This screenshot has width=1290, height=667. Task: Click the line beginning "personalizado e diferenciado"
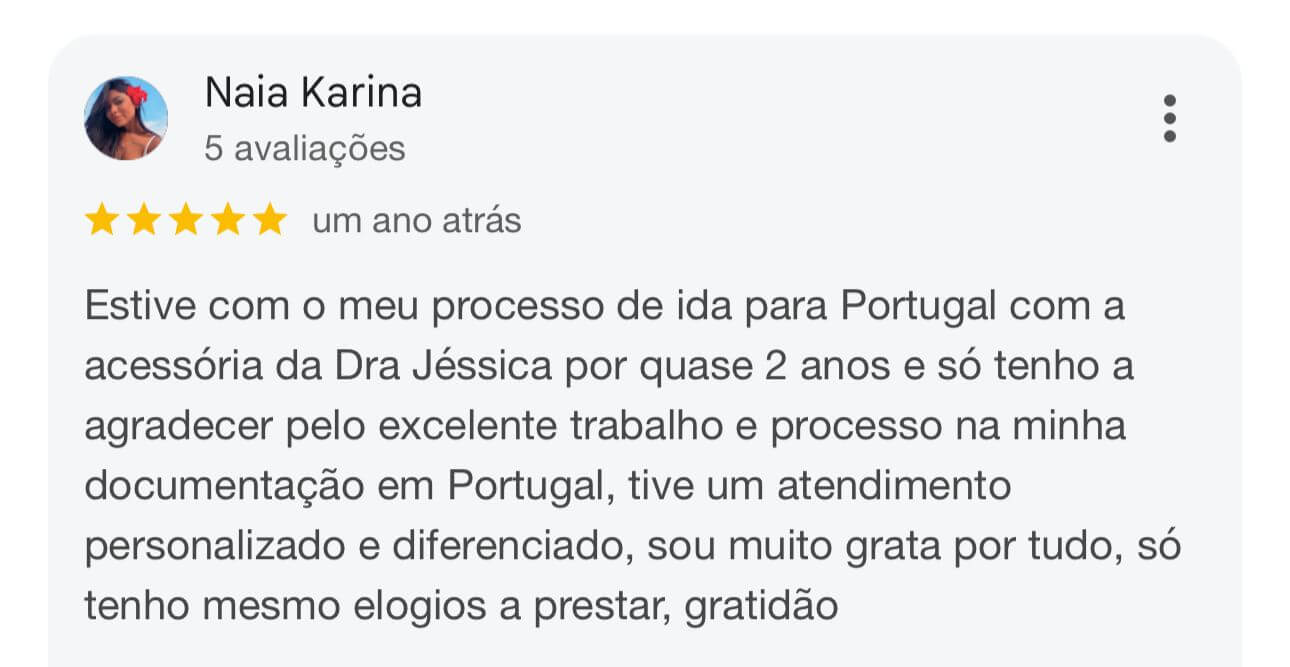(632, 546)
